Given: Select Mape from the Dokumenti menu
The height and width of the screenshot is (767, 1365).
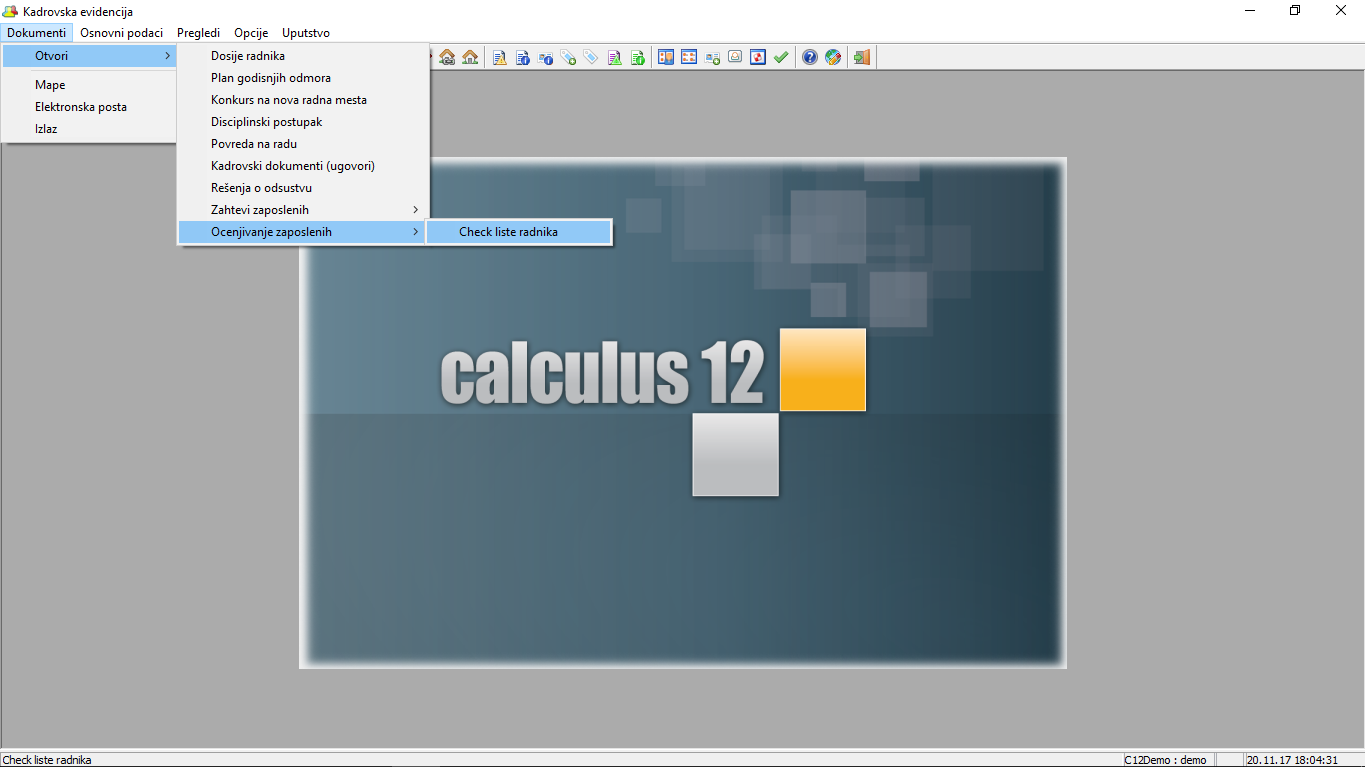Looking at the screenshot, I should coord(89,85).
